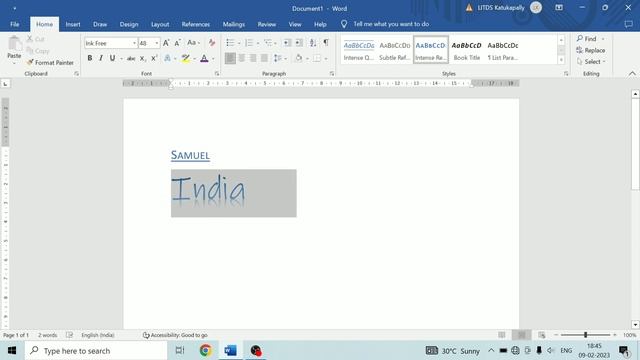
Task: Apply the yellow text highlight color
Action: (x=186, y=59)
